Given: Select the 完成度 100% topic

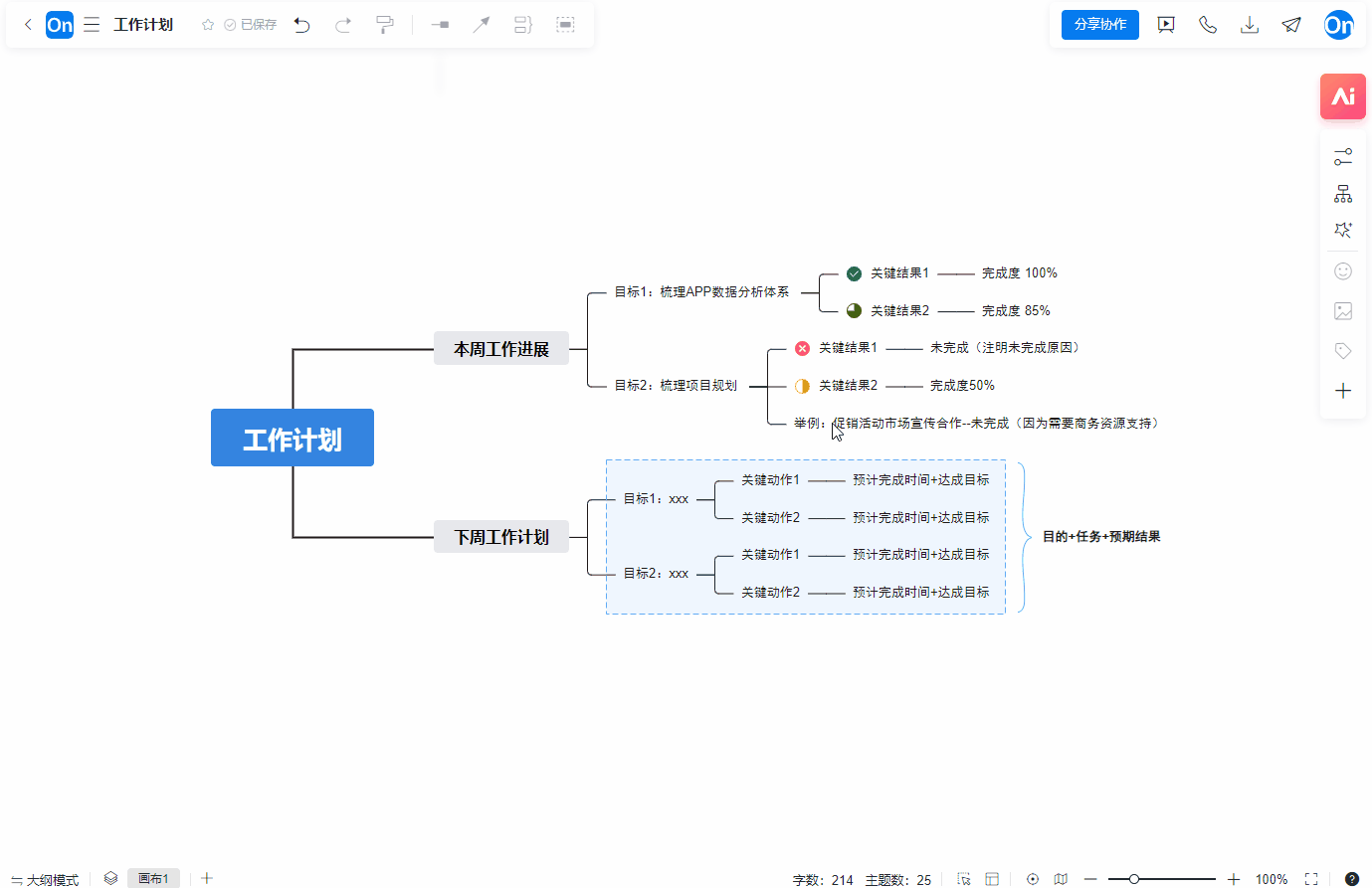Looking at the screenshot, I should [x=1020, y=273].
